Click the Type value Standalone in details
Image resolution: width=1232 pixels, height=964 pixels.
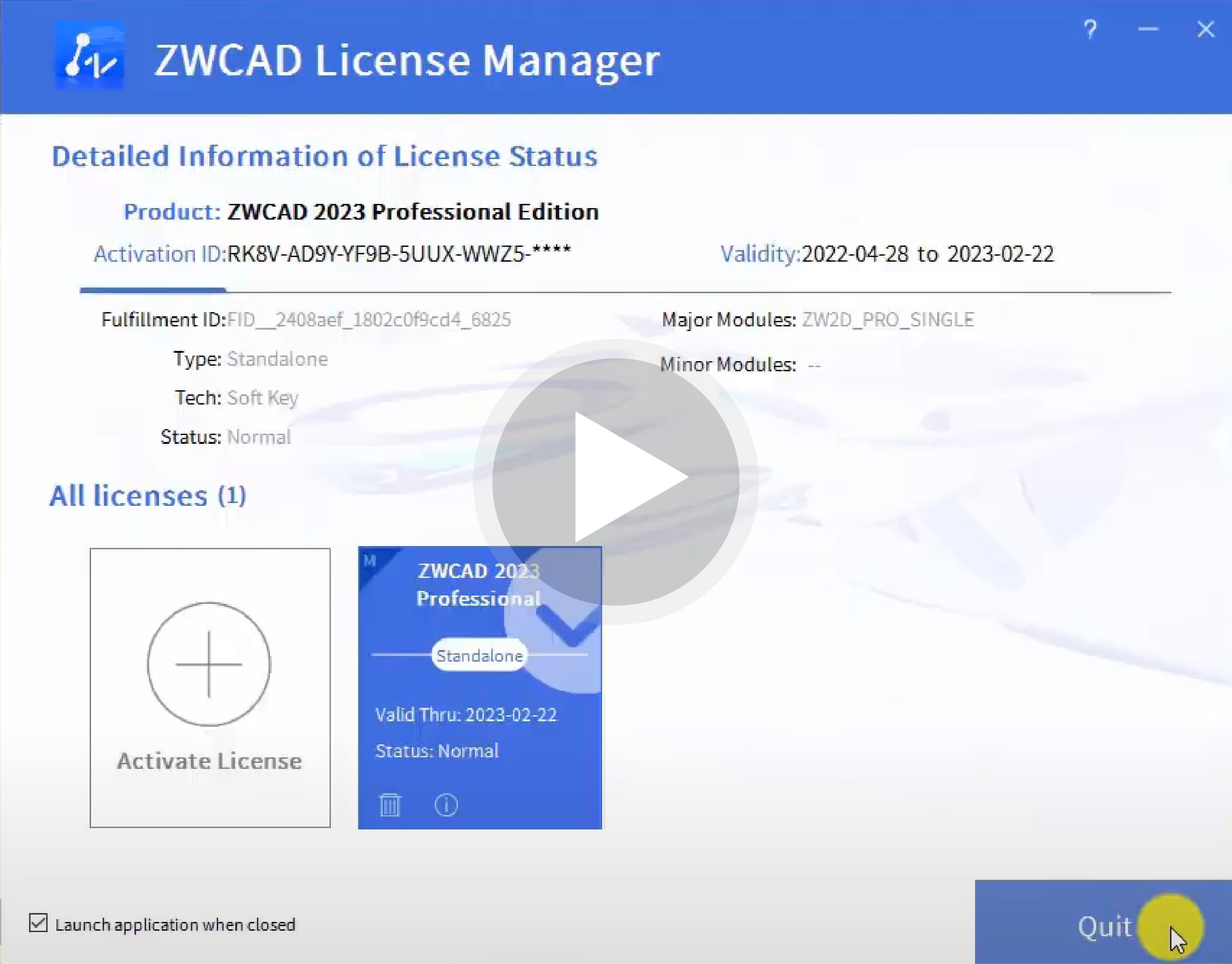277,359
